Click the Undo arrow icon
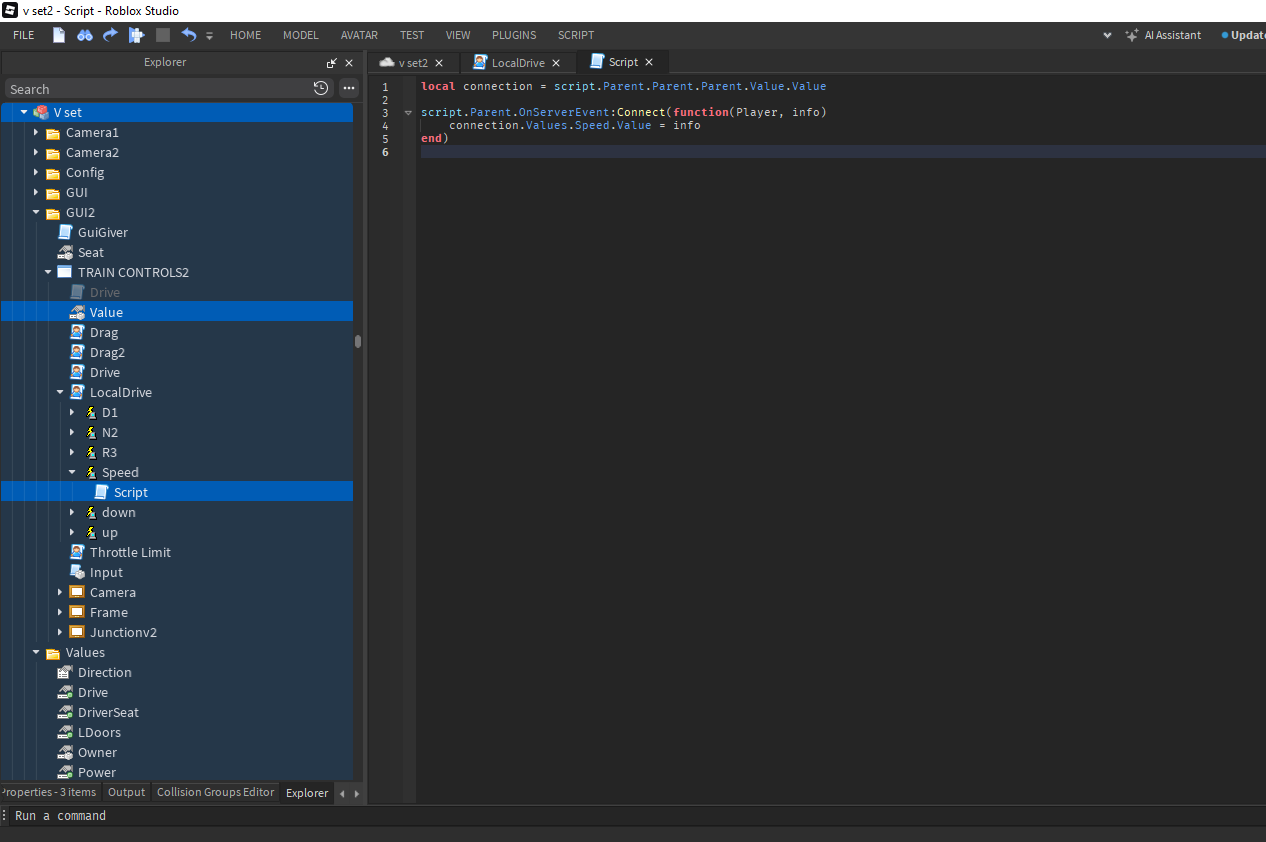 tap(189, 34)
